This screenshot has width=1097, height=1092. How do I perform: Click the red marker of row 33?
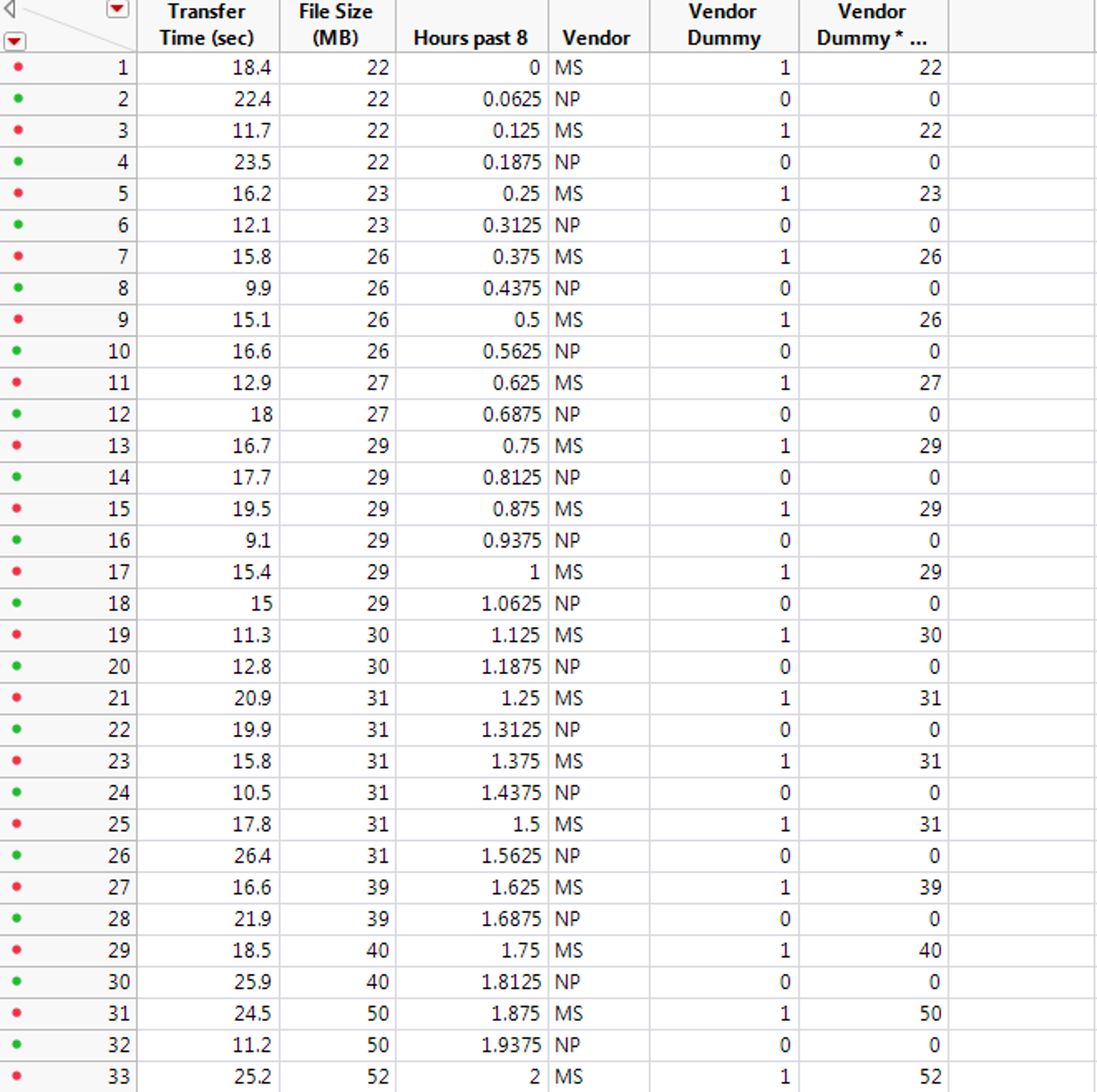click(x=17, y=1075)
